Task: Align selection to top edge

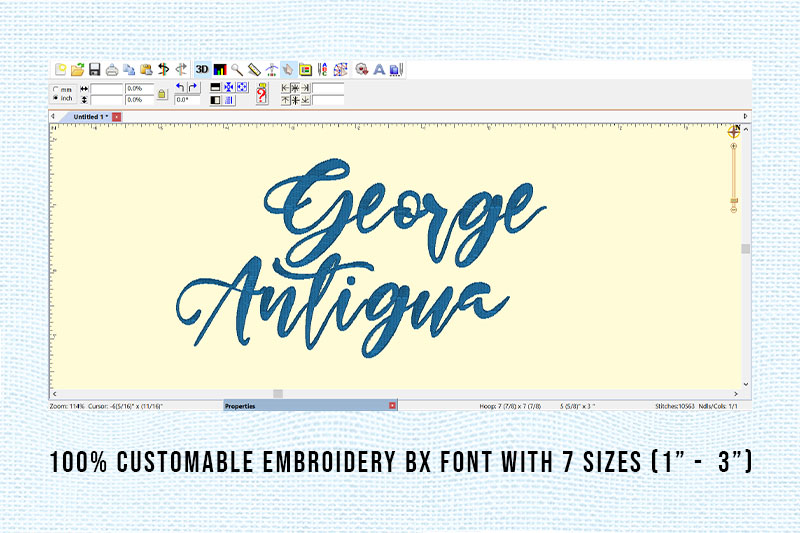Action: tap(285, 100)
